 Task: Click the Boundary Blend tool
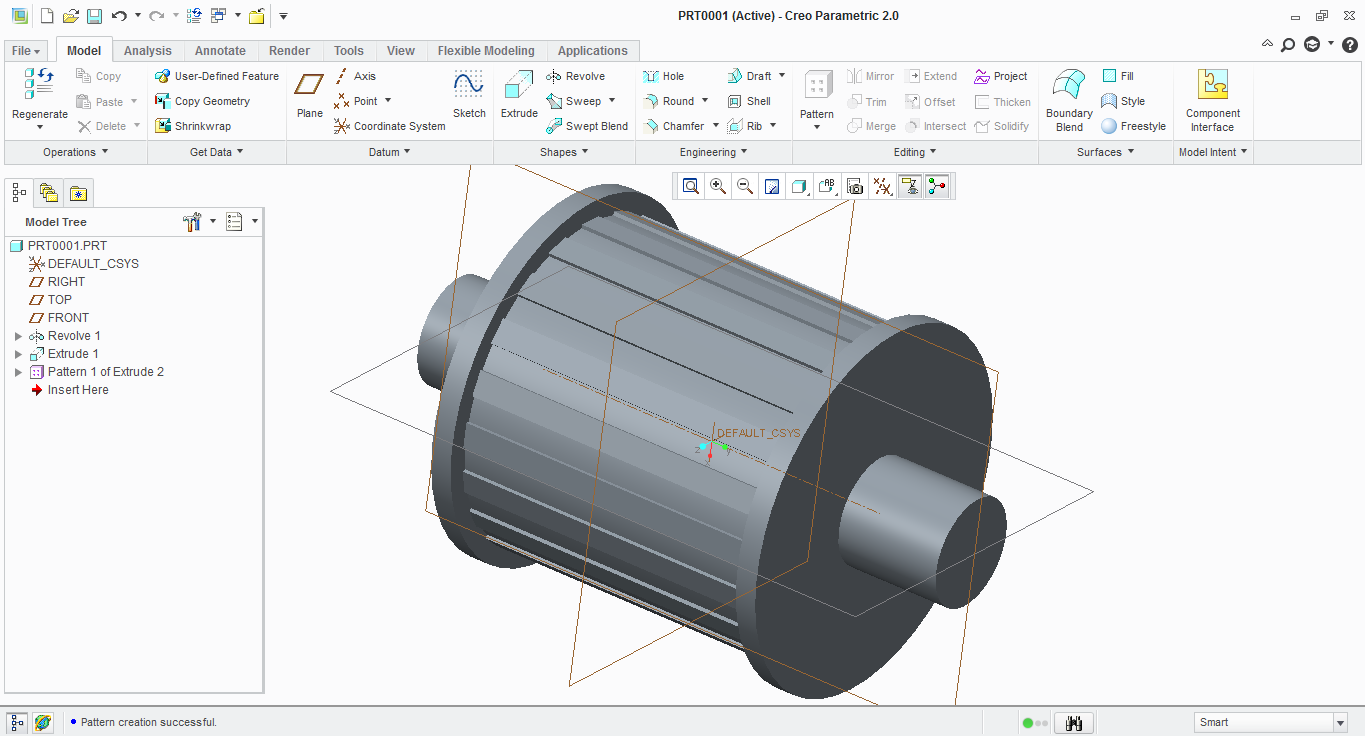(1069, 100)
